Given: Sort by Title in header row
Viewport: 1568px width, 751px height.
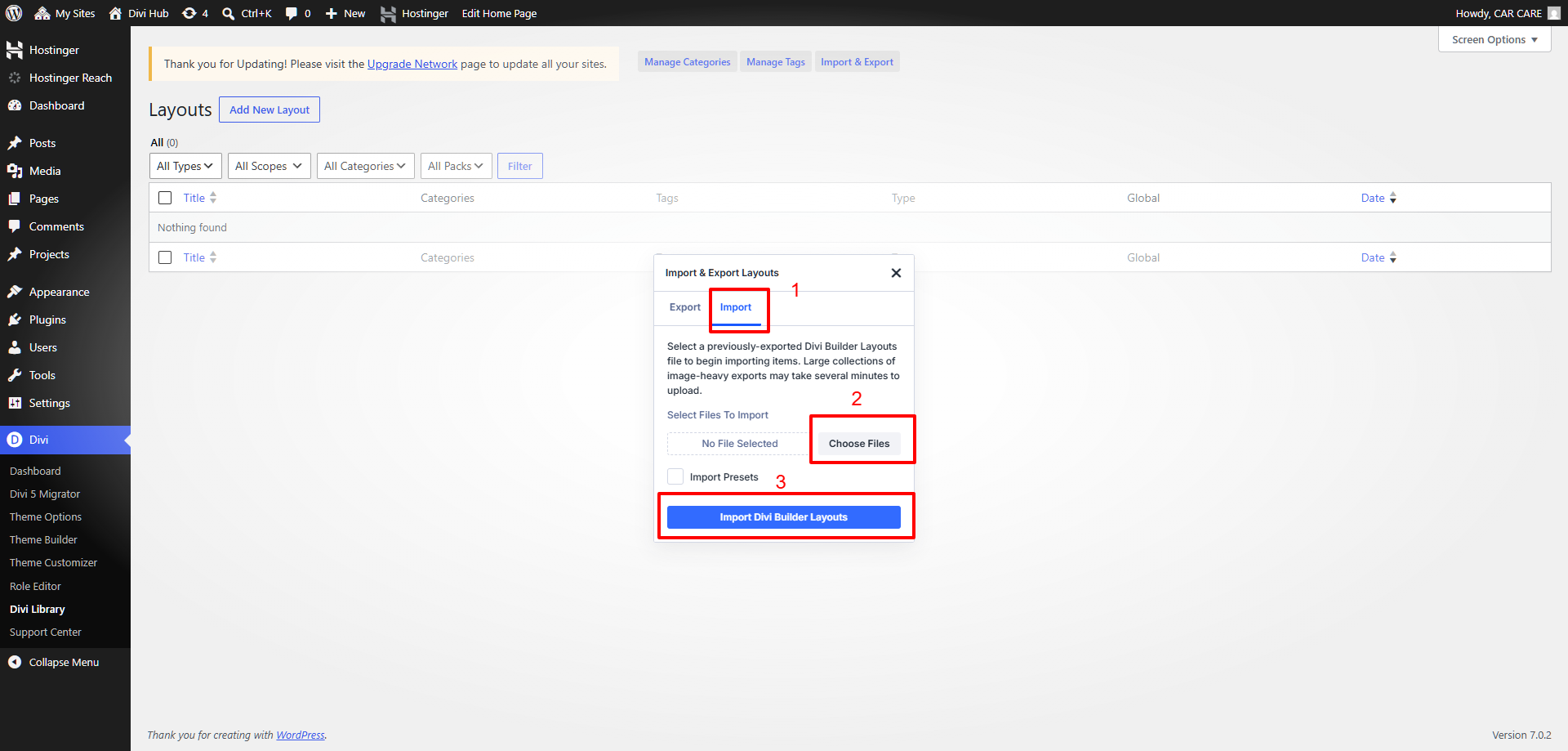Looking at the screenshot, I should 199,198.
